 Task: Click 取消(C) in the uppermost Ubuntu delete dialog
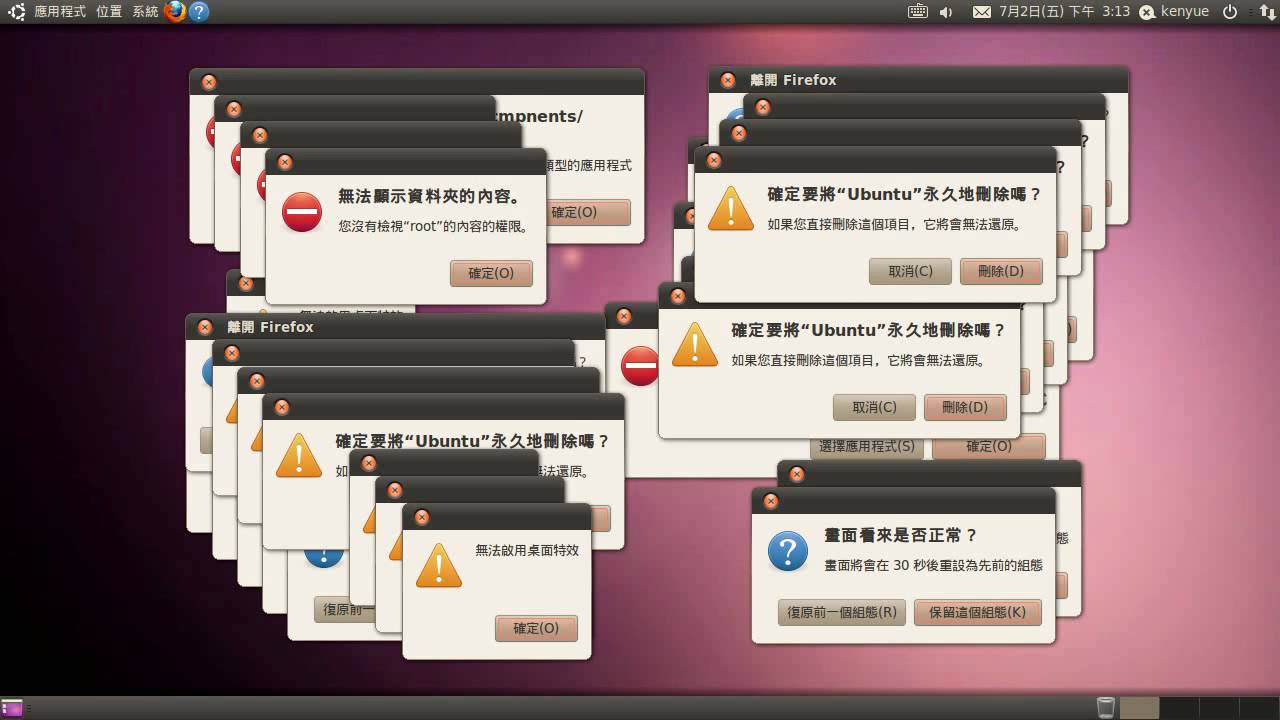coord(910,271)
